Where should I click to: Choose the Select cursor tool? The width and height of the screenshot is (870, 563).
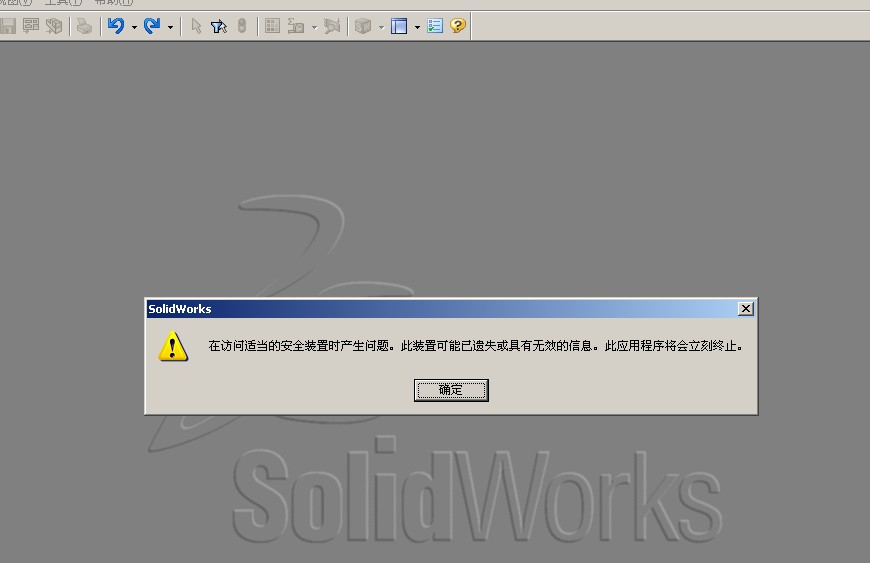pyautogui.click(x=196, y=26)
